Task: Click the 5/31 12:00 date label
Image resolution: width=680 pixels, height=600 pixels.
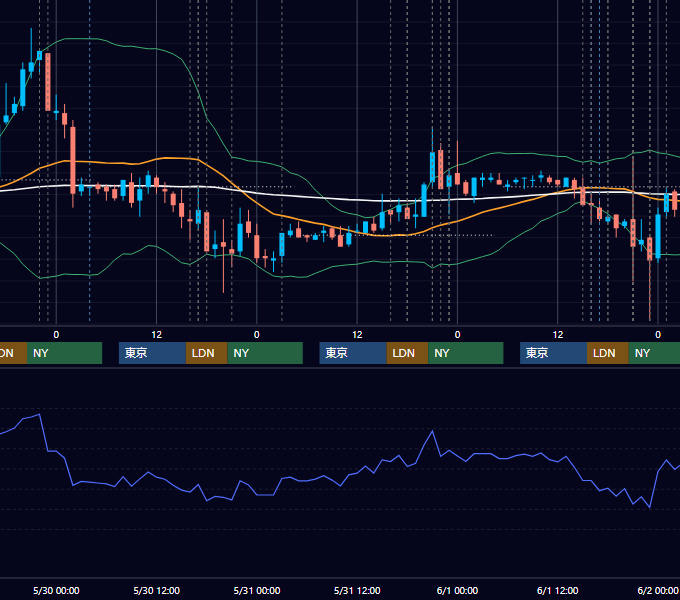Action: (x=357, y=590)
